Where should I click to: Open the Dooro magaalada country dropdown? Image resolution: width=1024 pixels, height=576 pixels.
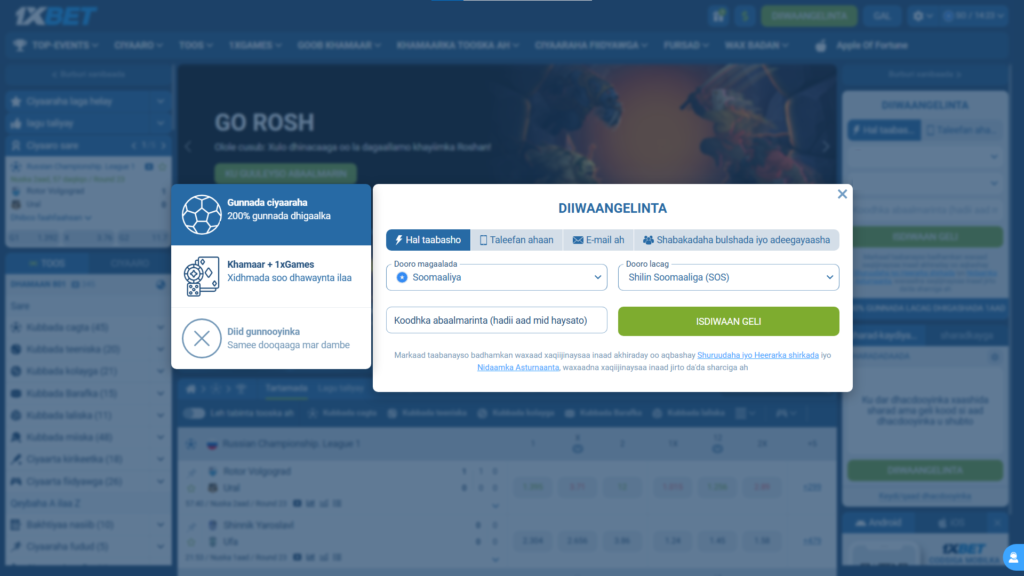coord(496,277)
